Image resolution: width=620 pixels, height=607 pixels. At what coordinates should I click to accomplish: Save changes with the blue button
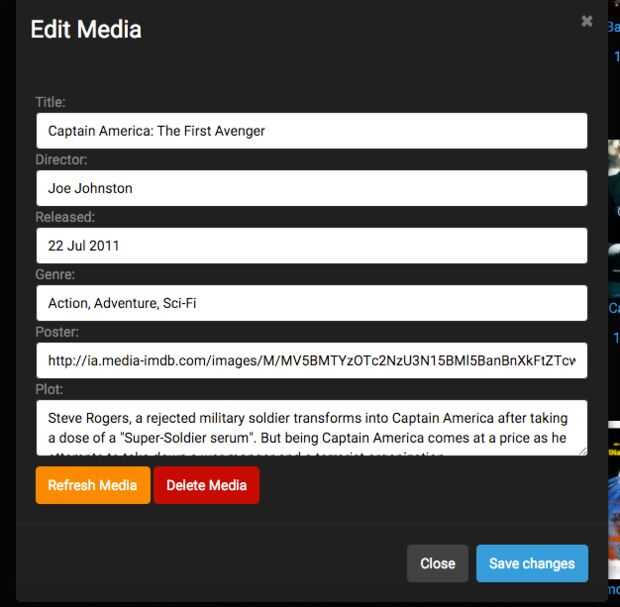532,564
